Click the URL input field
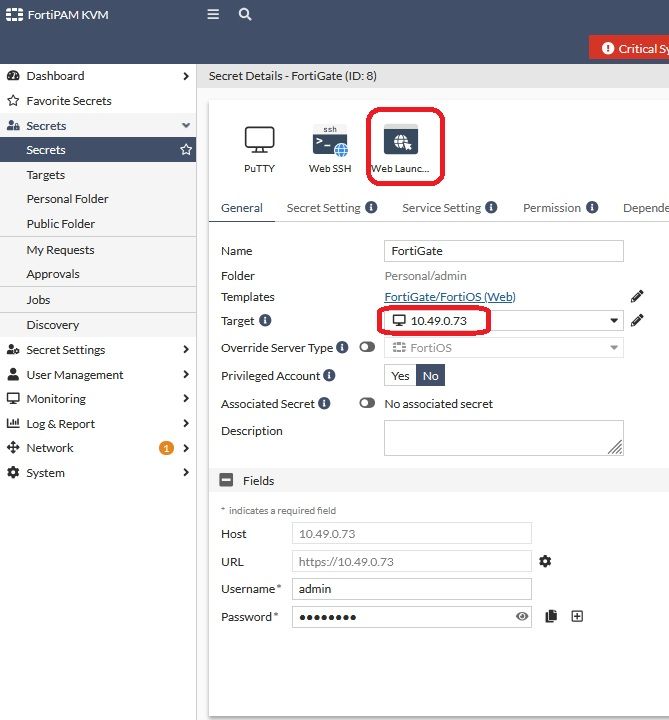This screenshot has height=720, width=669. 412,561
